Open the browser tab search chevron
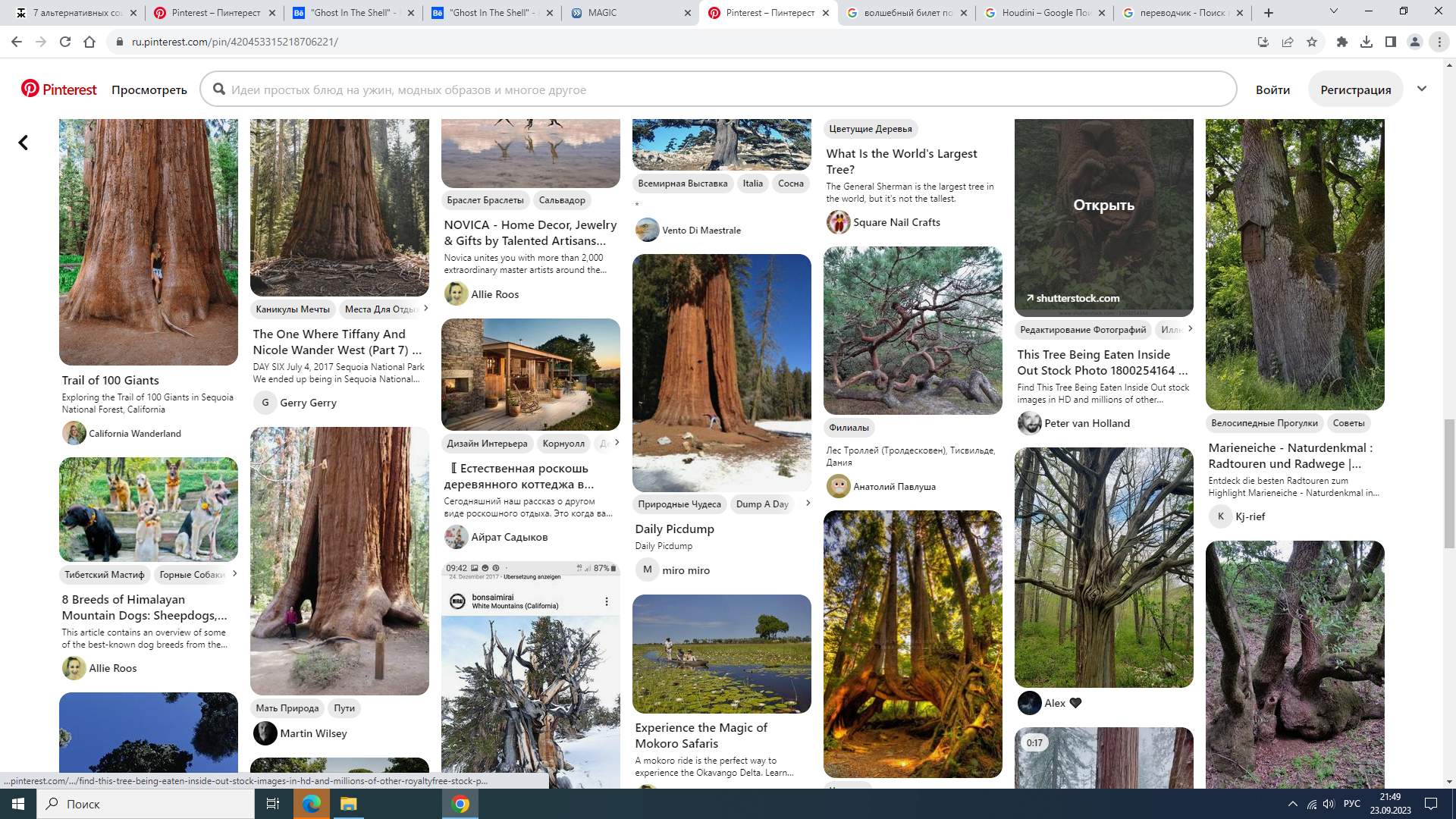The image size is (1456, 819). pos(1333,11)
